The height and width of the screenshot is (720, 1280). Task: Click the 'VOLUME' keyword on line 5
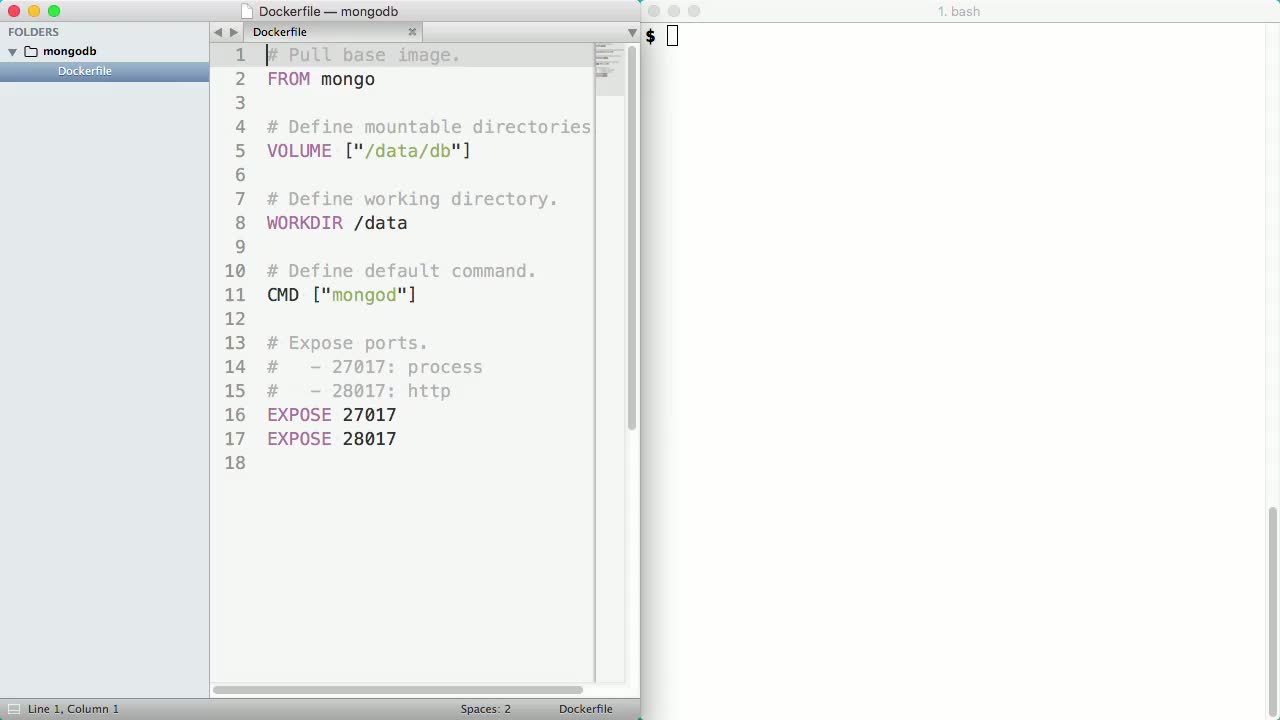point(299,151)
